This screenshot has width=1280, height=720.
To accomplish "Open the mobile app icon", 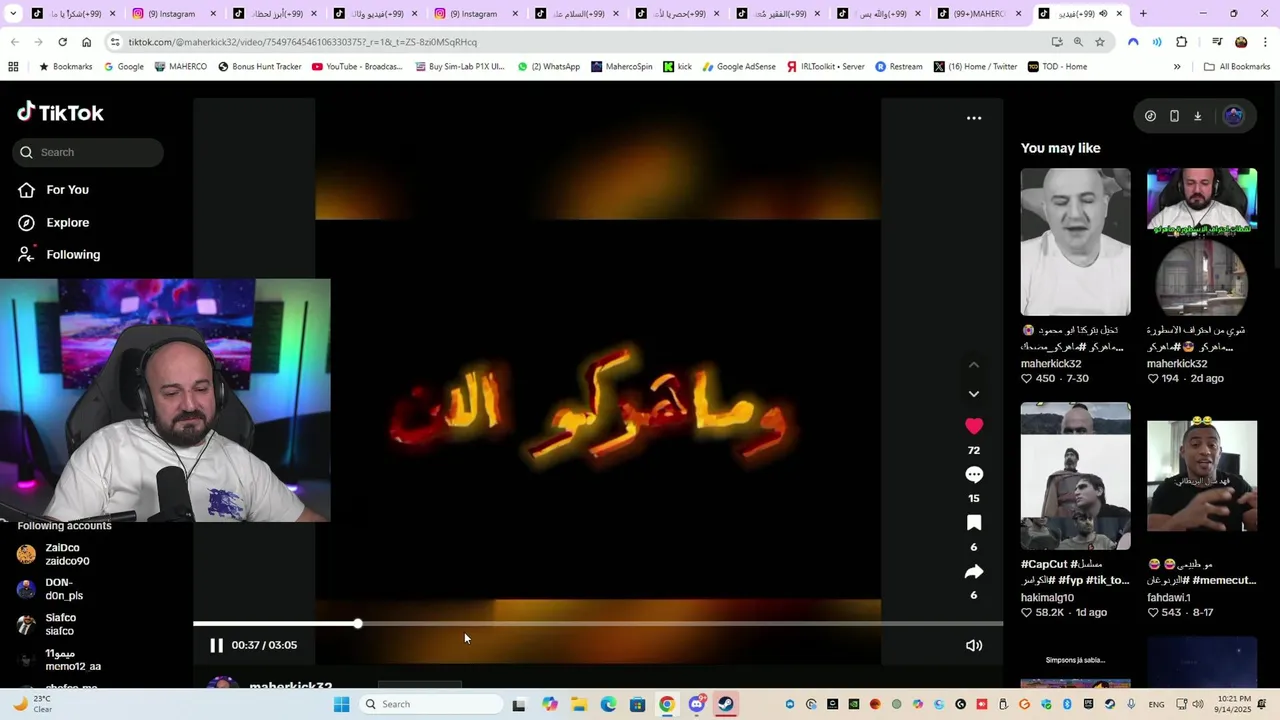I will click(x=1174, y=116).
